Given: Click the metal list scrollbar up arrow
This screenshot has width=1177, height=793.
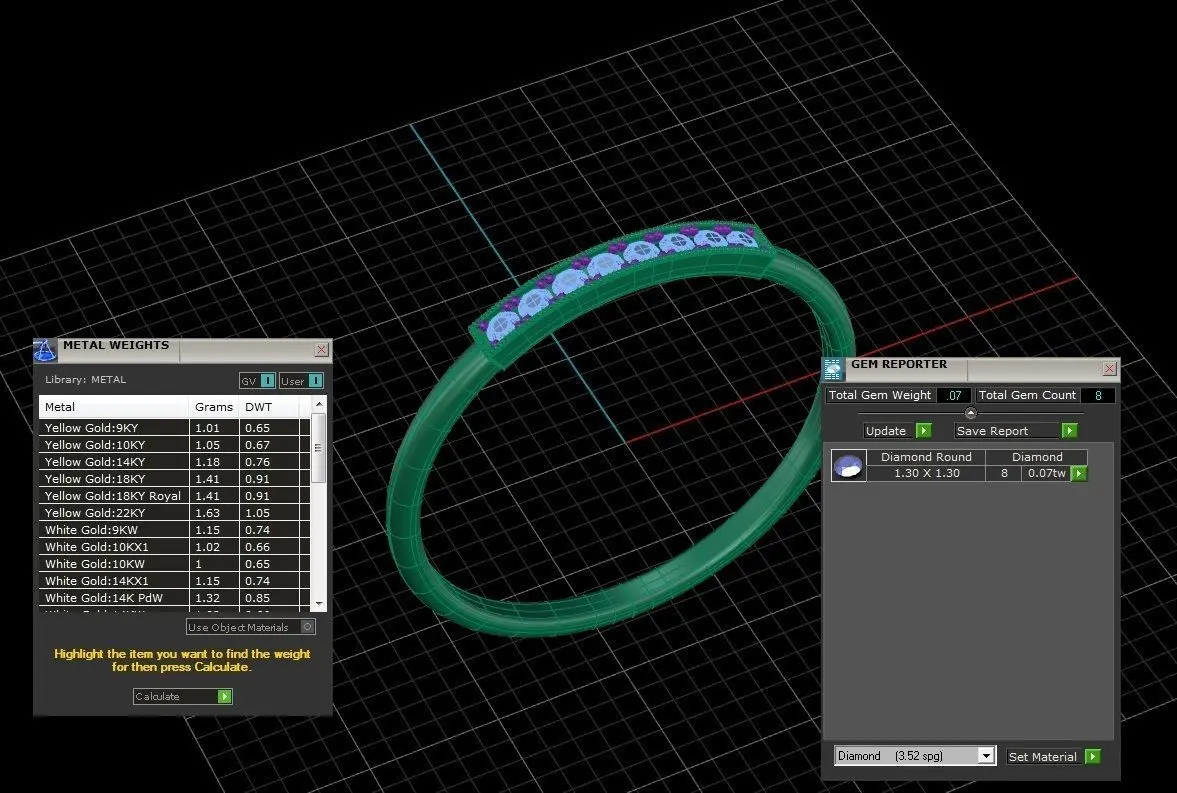Looking at the screenshot, I should tap(319, 404).
